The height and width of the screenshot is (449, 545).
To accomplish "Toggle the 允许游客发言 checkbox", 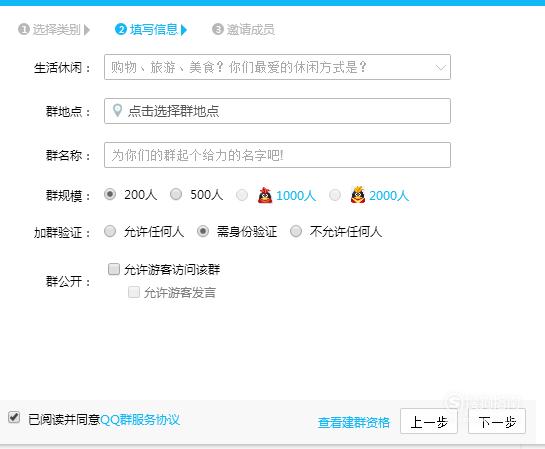I will 134,292.
